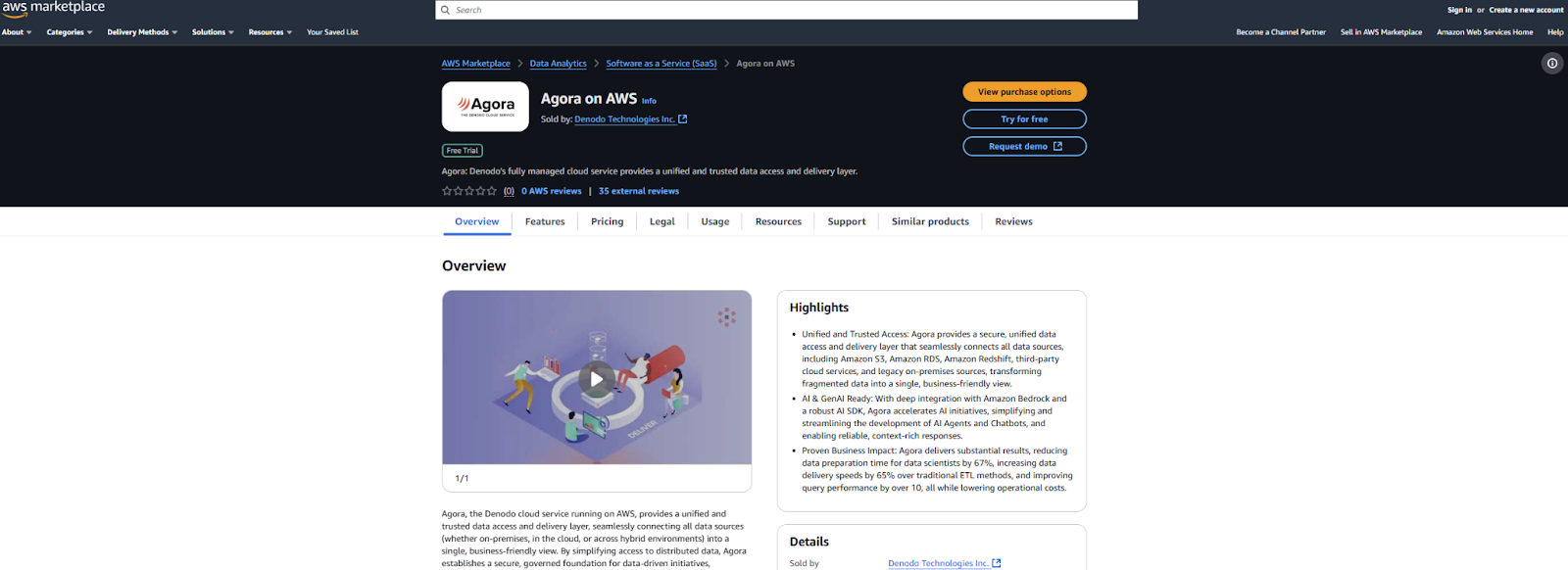Open the AWS Marketplace logo home link
Viewport: 1568px width, 570px height.
pos(53,8)
